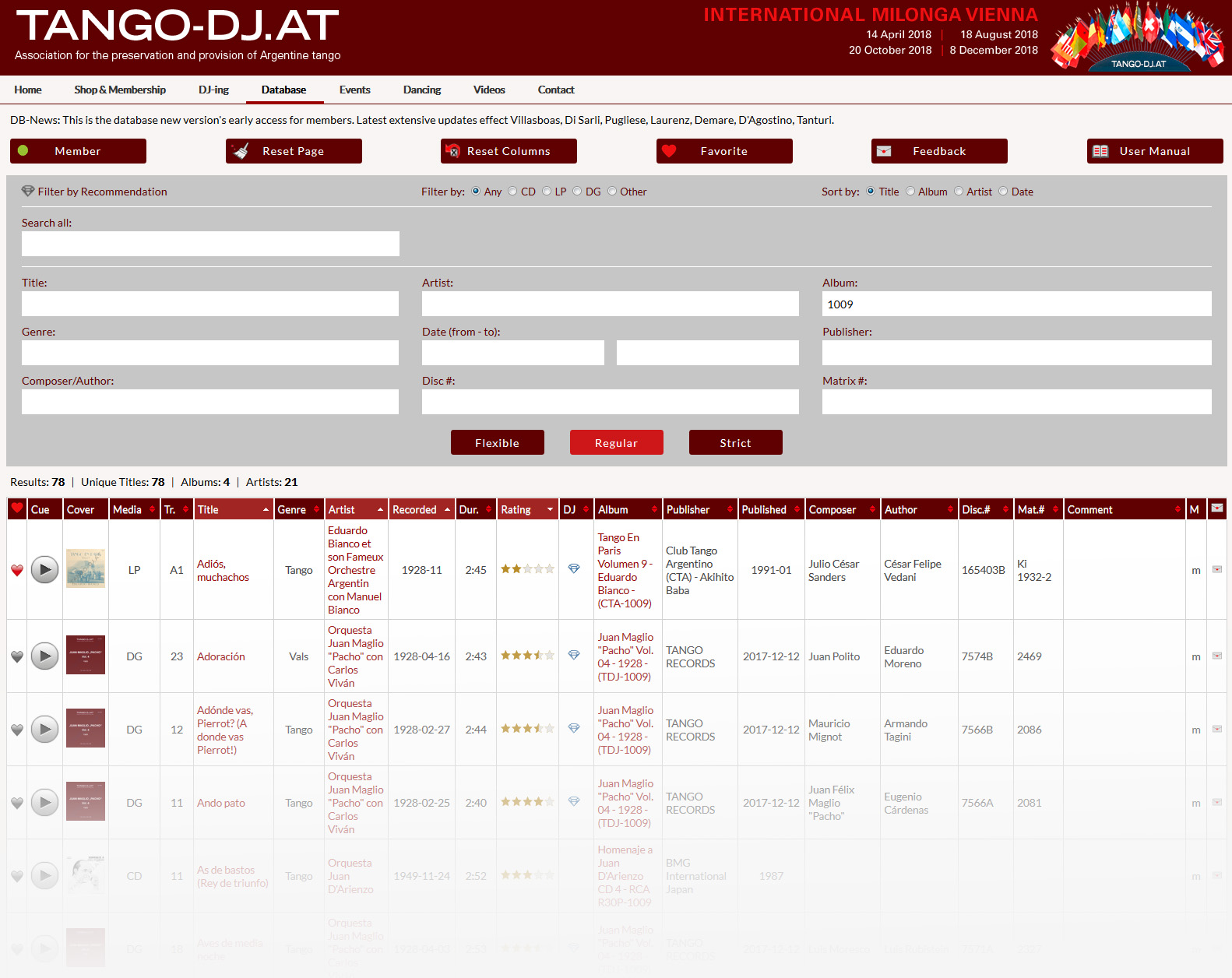Click the Strict search button
This screenshot has height=978, width=1232.
coord(735,442)
